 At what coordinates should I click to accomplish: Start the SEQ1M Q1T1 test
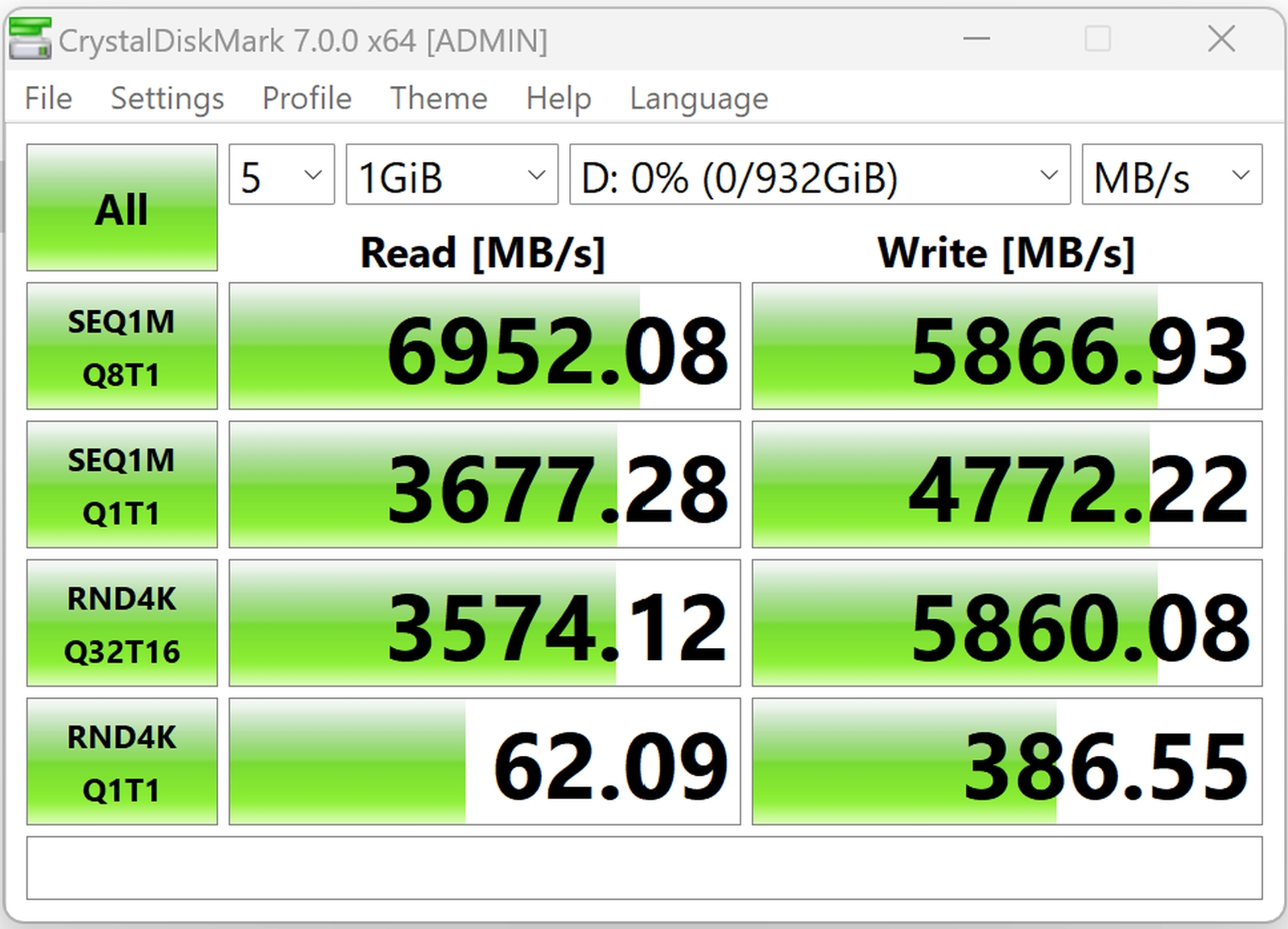point(122,485)
